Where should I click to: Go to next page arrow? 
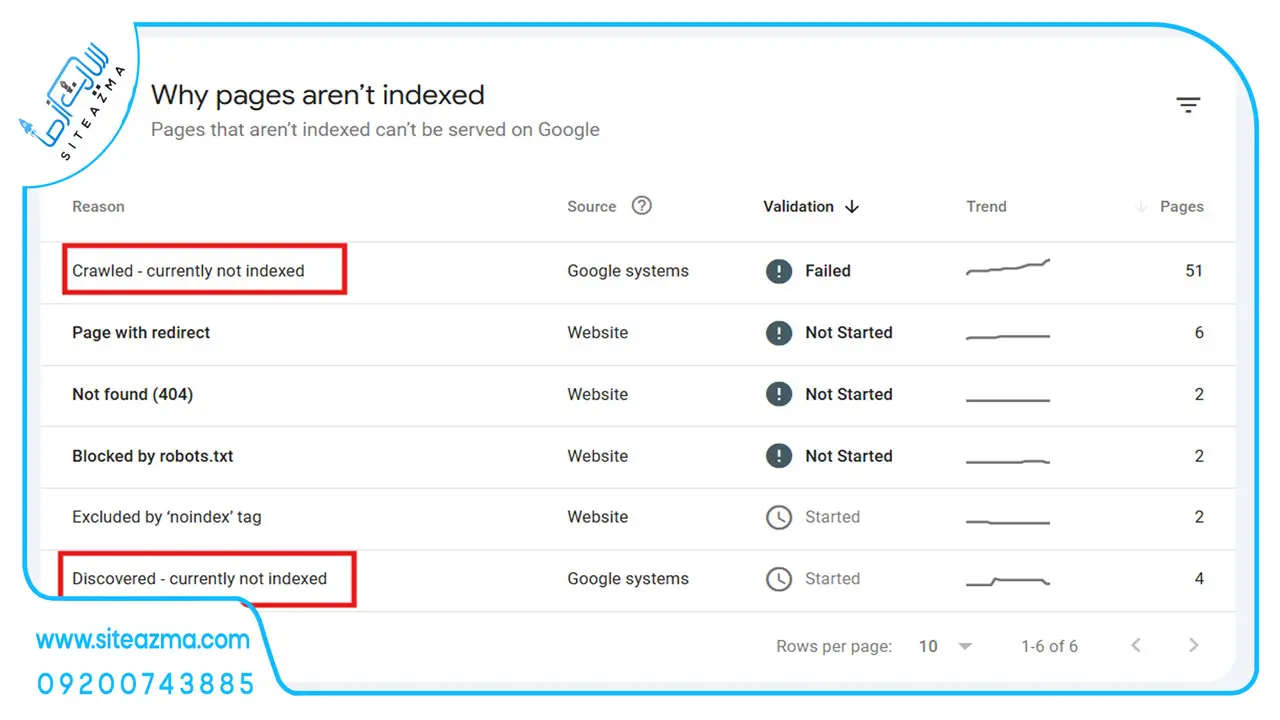point(1193,646)
